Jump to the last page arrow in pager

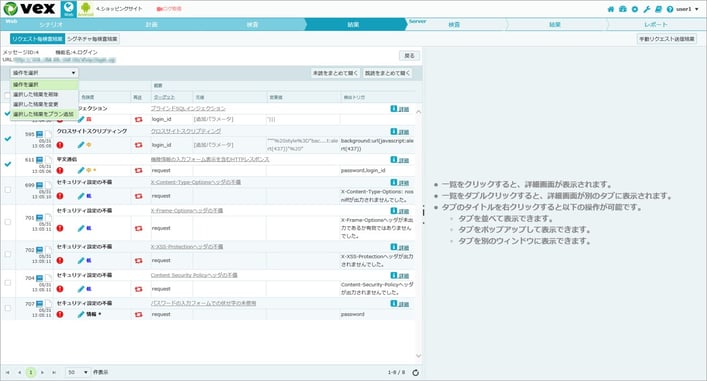coord(54,372)
